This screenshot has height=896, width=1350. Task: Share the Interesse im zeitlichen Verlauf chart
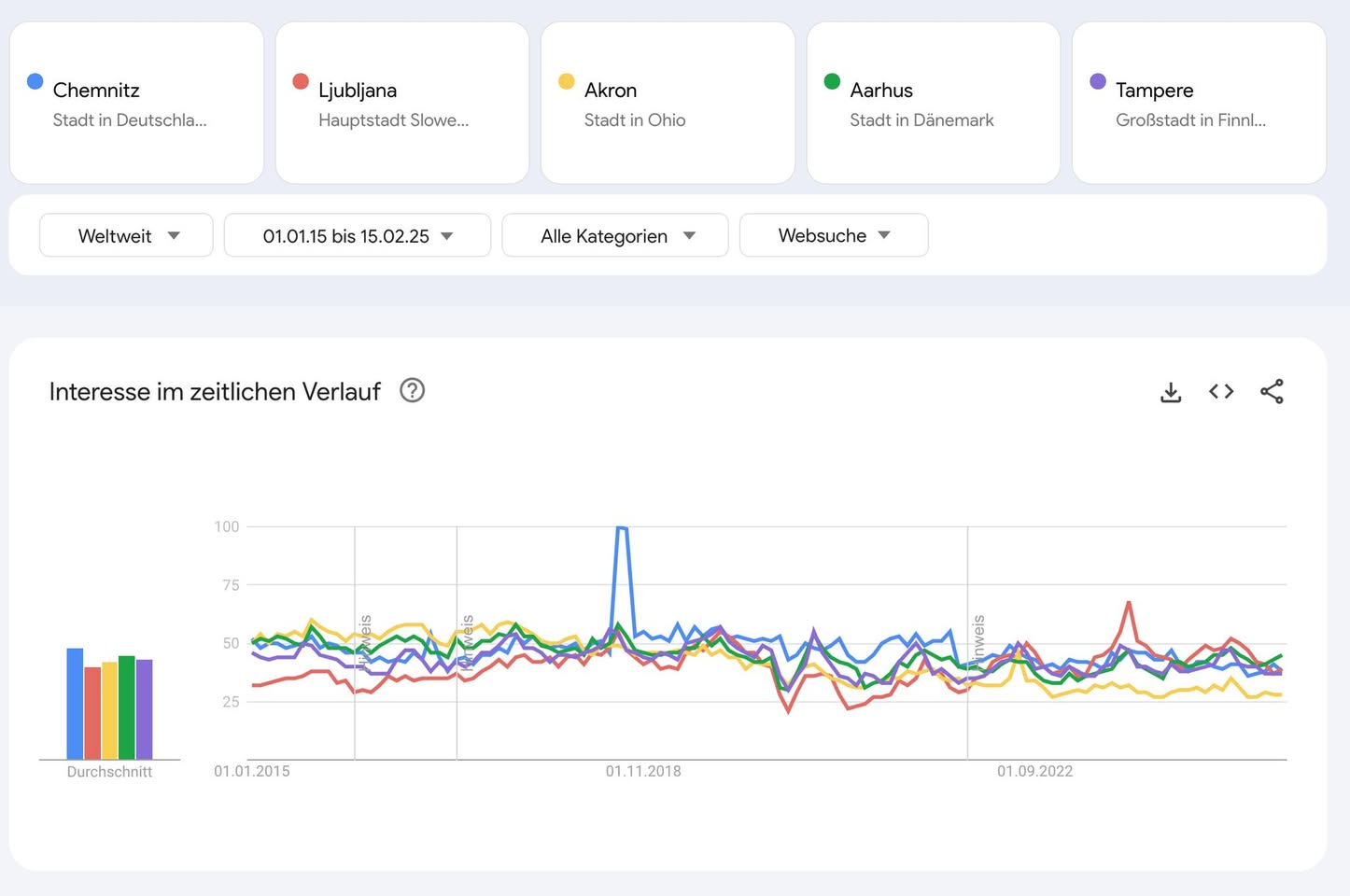(x=1272, y=392)
